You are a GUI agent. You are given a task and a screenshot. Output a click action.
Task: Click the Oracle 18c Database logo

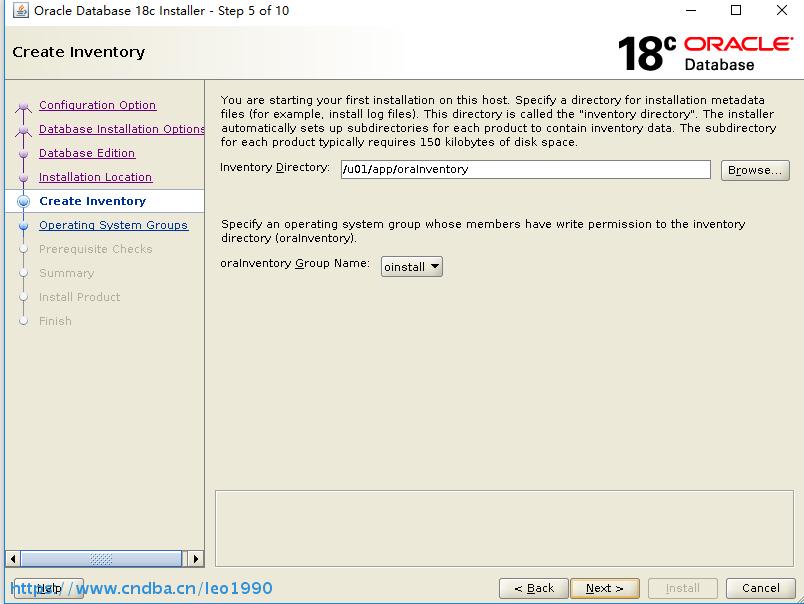(706, 53)
